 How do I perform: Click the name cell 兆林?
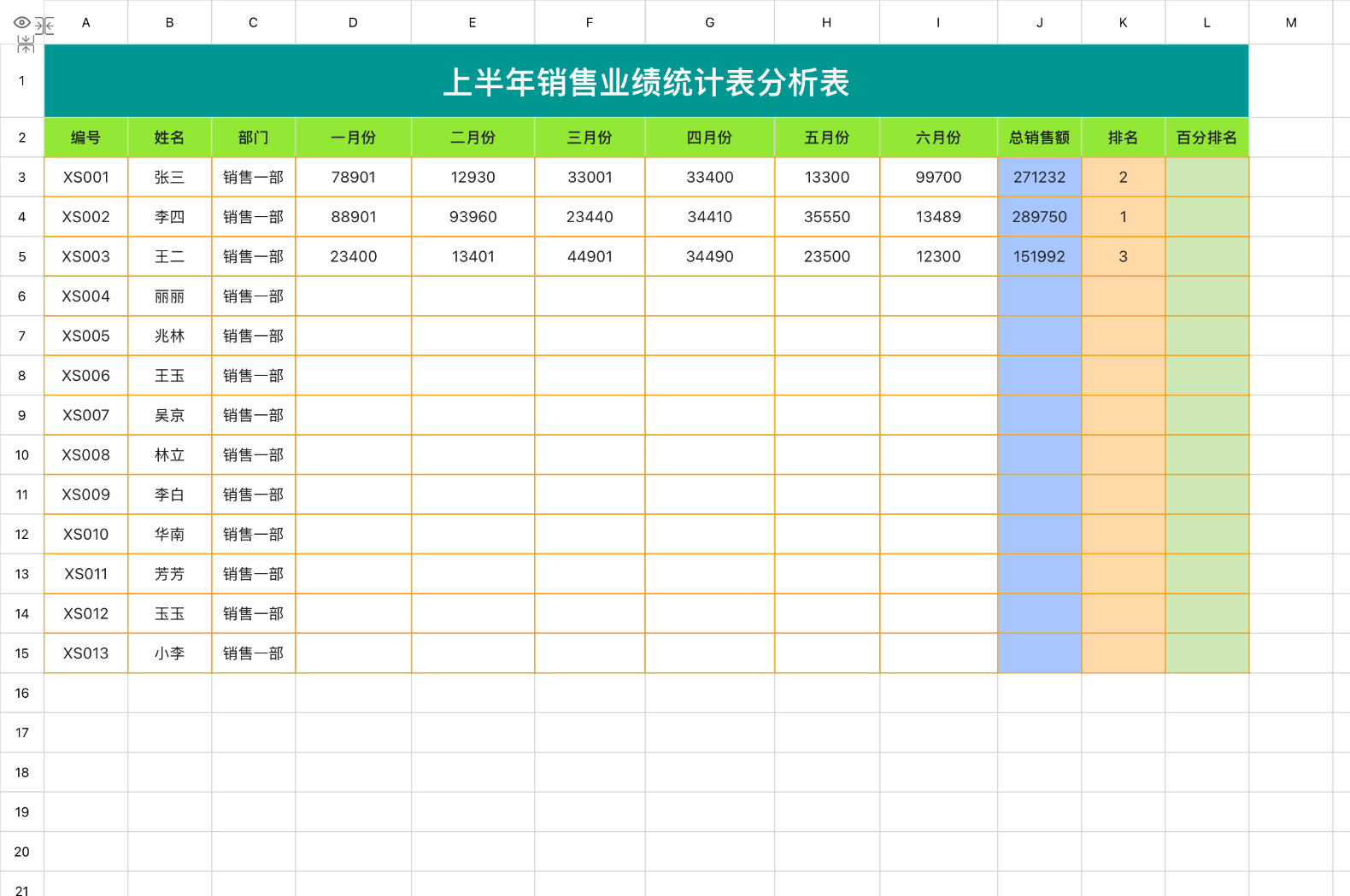pyautogui.click(x=169, y=336)
